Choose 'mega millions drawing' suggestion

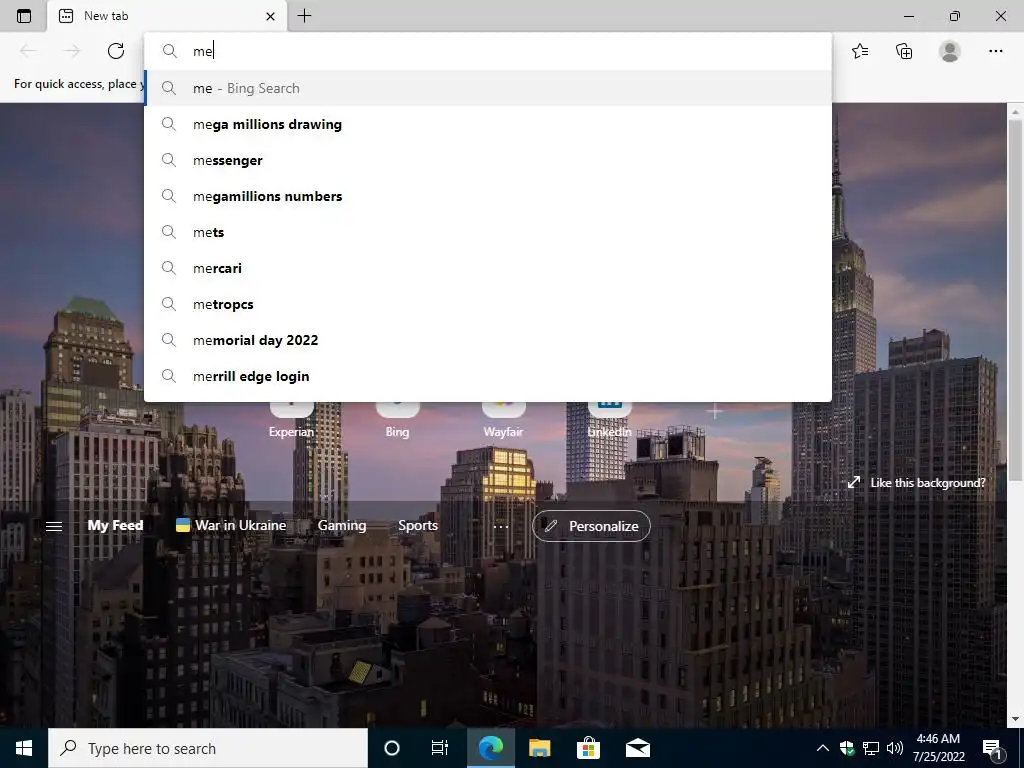tap(488, 124)
